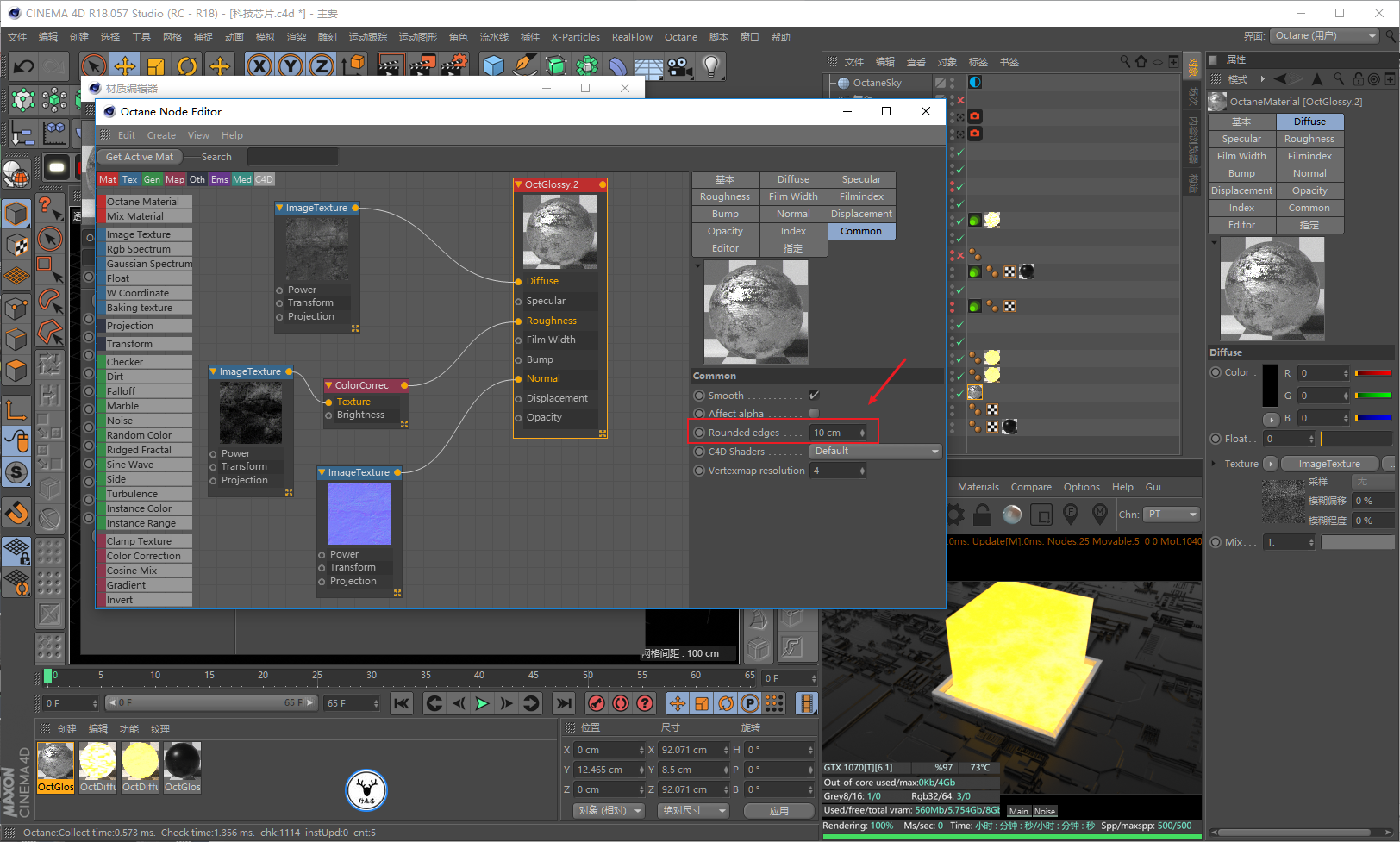This screenshot has width=1400, height=842.
Task: Select the Rotate tool in the top toolbar
Action: (187, 66)
